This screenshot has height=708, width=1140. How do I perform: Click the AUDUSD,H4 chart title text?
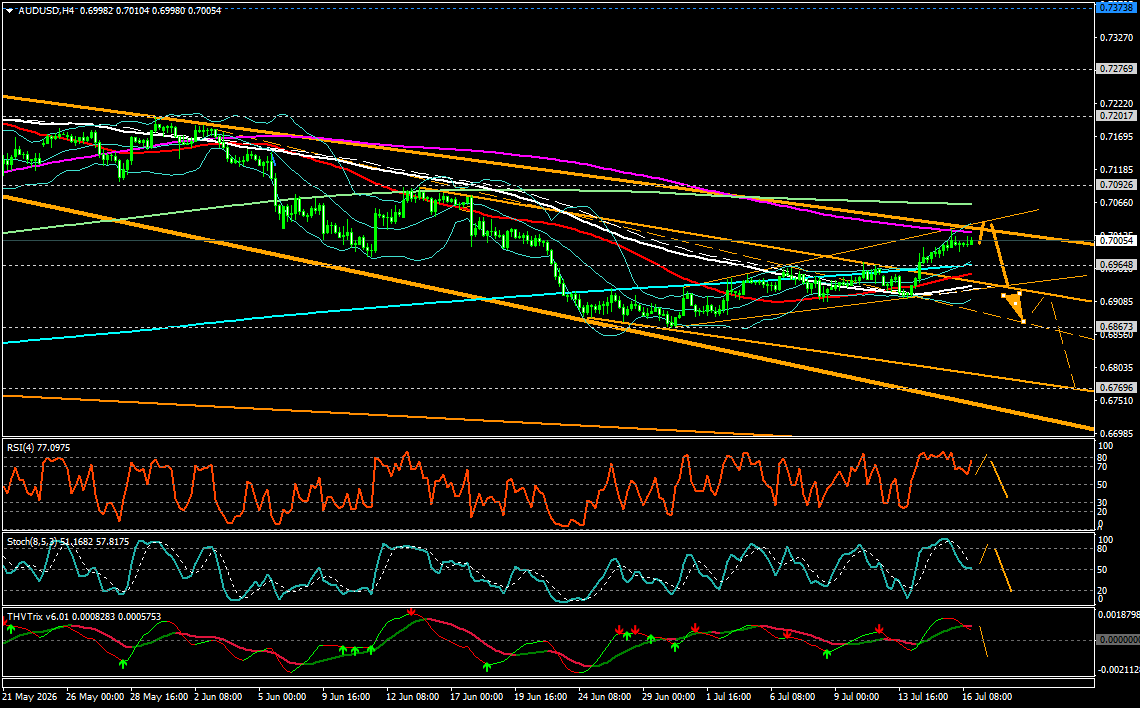pos(45,10)
